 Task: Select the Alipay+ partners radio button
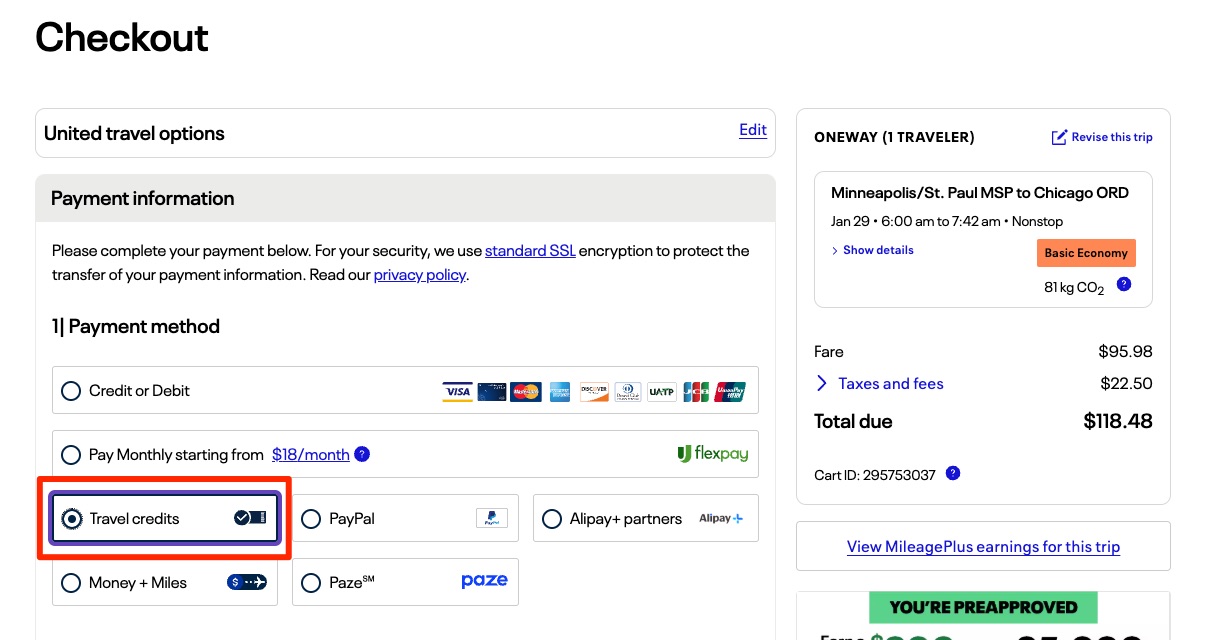pyautogui.click(x=552, y=519)
